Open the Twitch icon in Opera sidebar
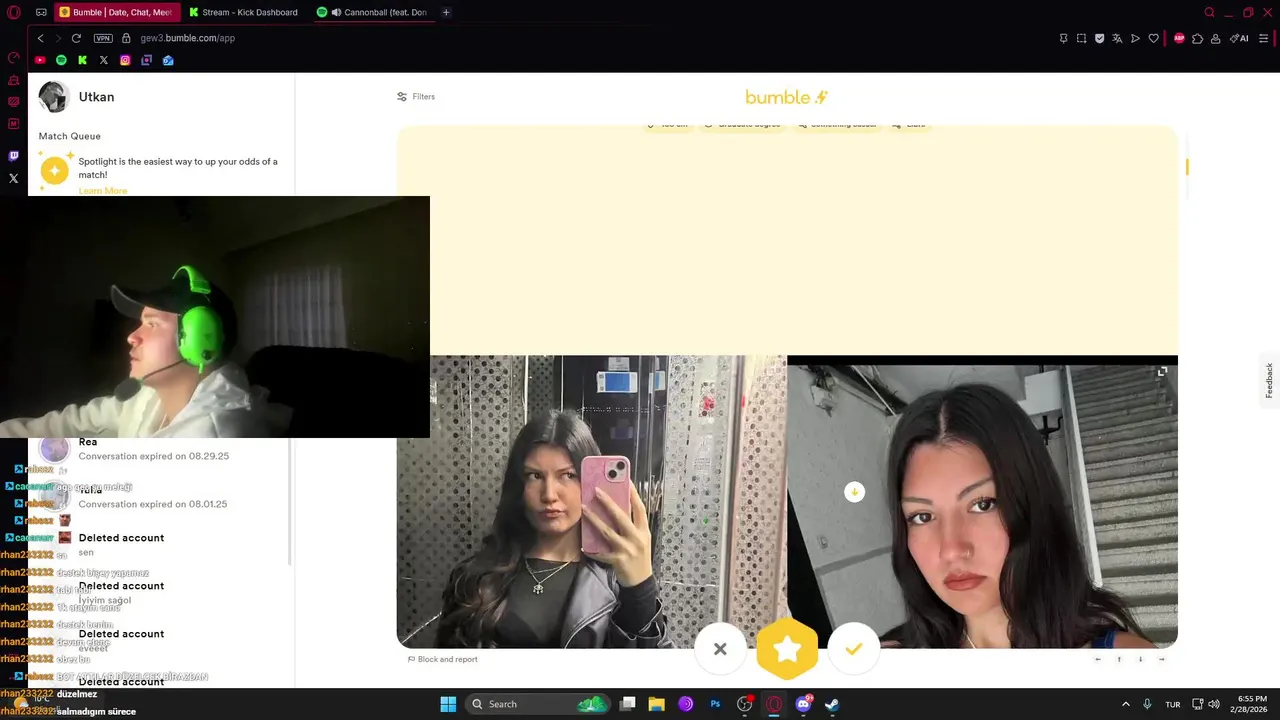 click(14, 156)
